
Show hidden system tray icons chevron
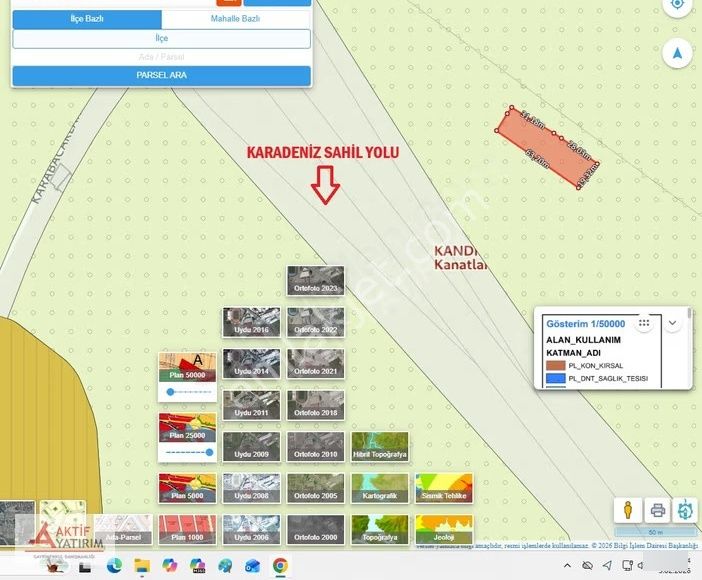pyautogui.click(x=567, y=566)
